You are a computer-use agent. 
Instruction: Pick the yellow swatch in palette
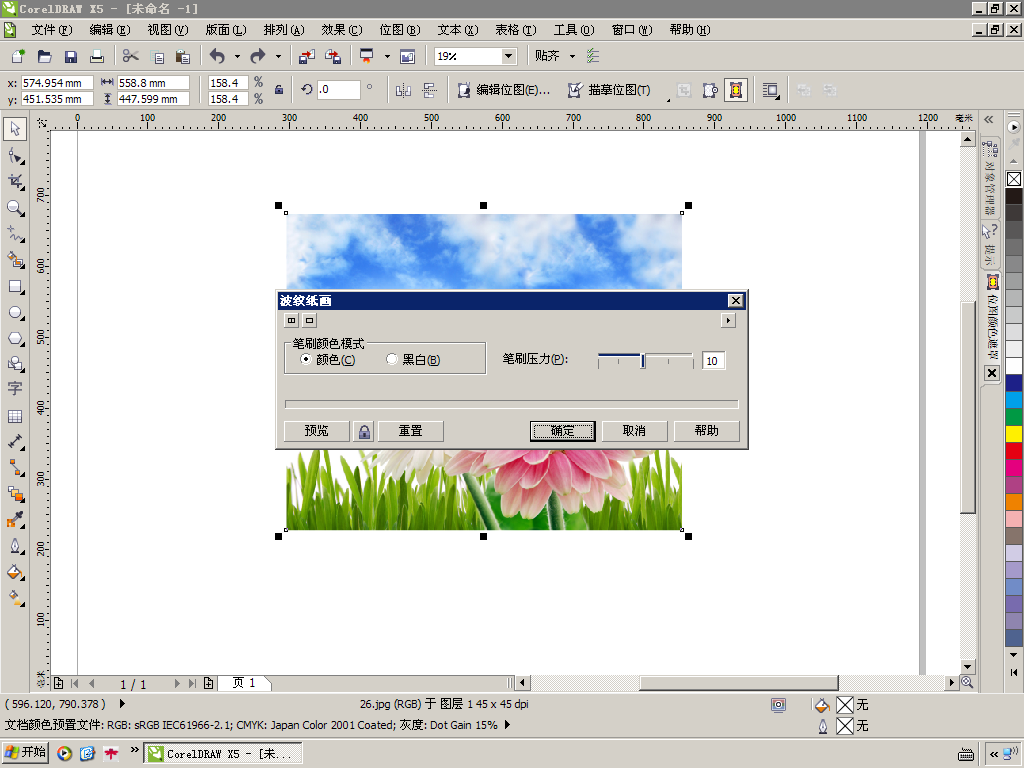[x=1014, y=434]
